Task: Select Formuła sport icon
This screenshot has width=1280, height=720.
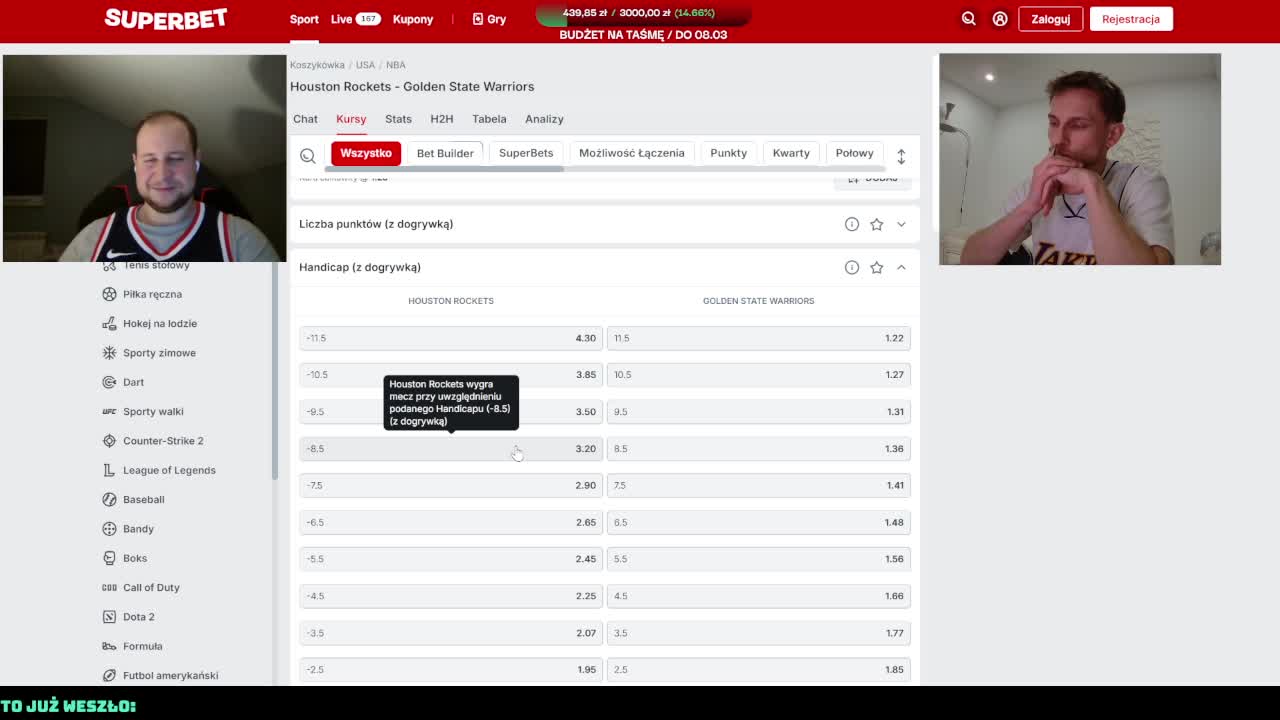Action: tap(109, 646)
